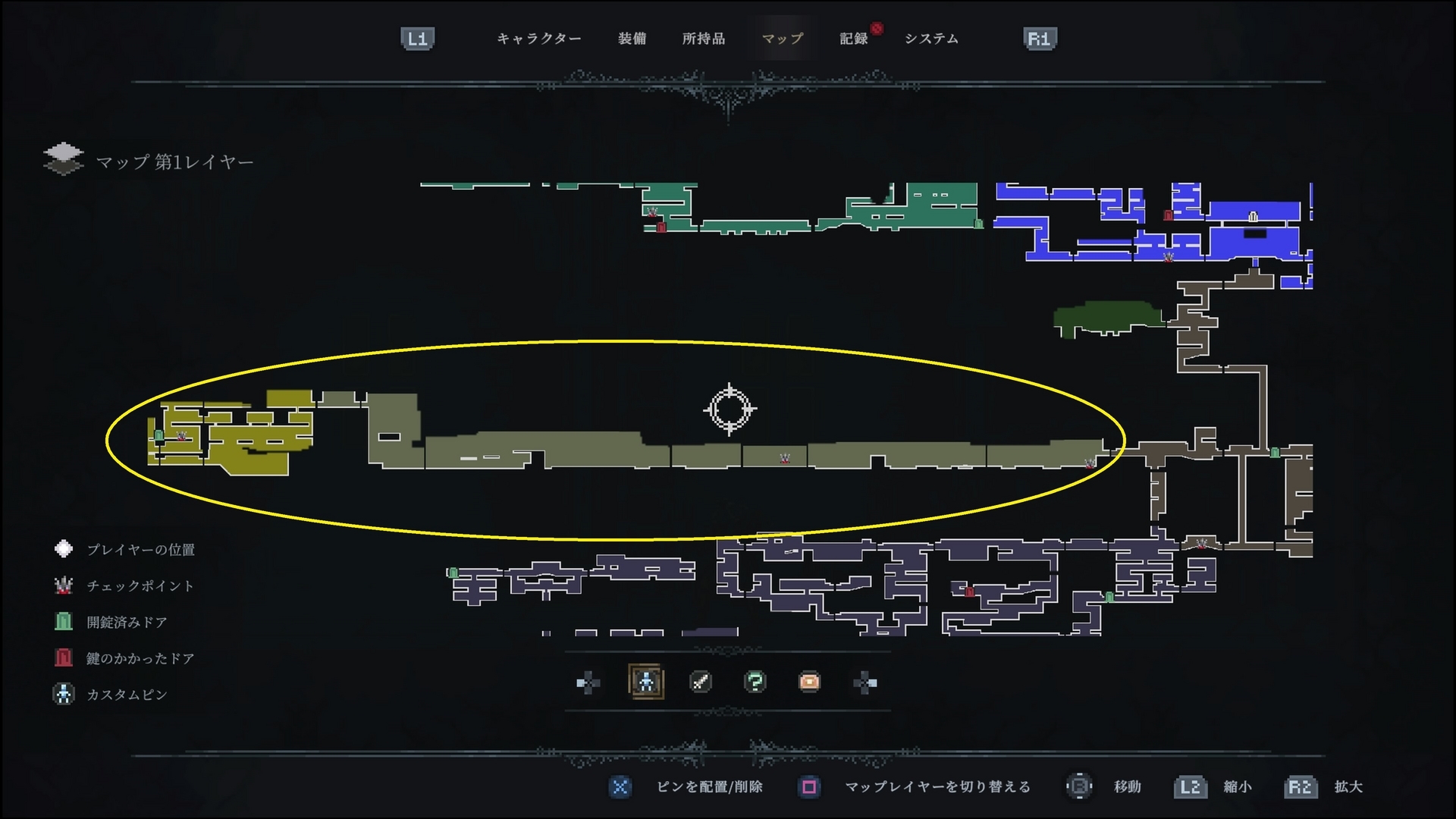Click the R2 拡大 zoom-in prompt
The height and width of the screenshot is (819, 1456).
point(1324,787)
